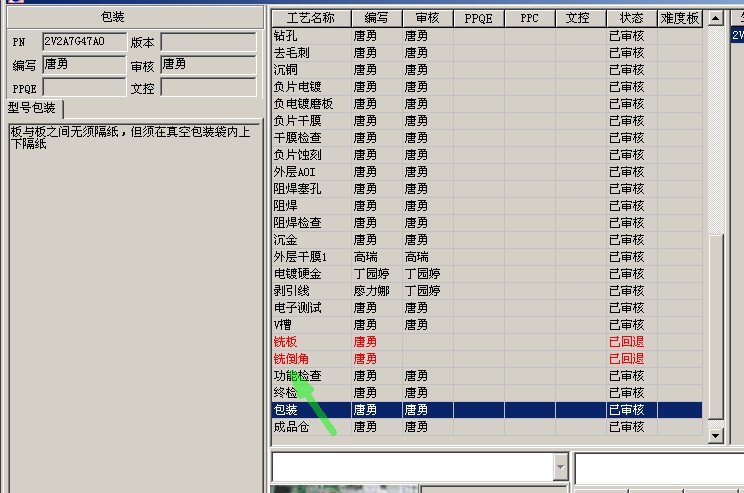Click the 审核 column header
Image resolution: width=744 pixels, height=493 pixels.
point(428,19)
